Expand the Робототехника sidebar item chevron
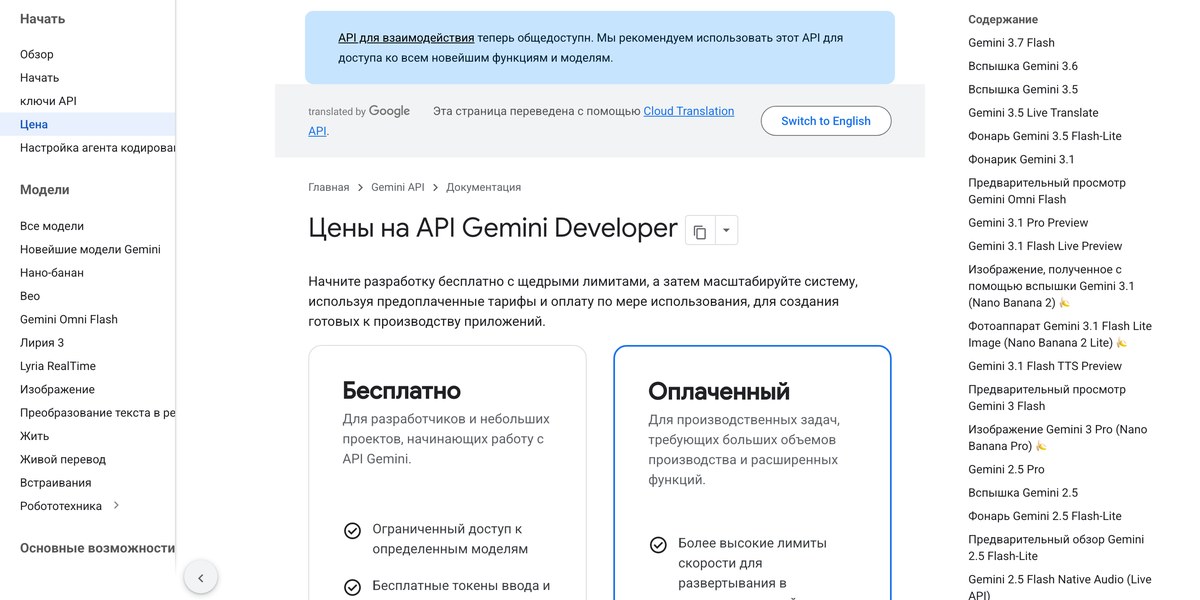Viewport: 1200px width, 600px height. (116, 505)
